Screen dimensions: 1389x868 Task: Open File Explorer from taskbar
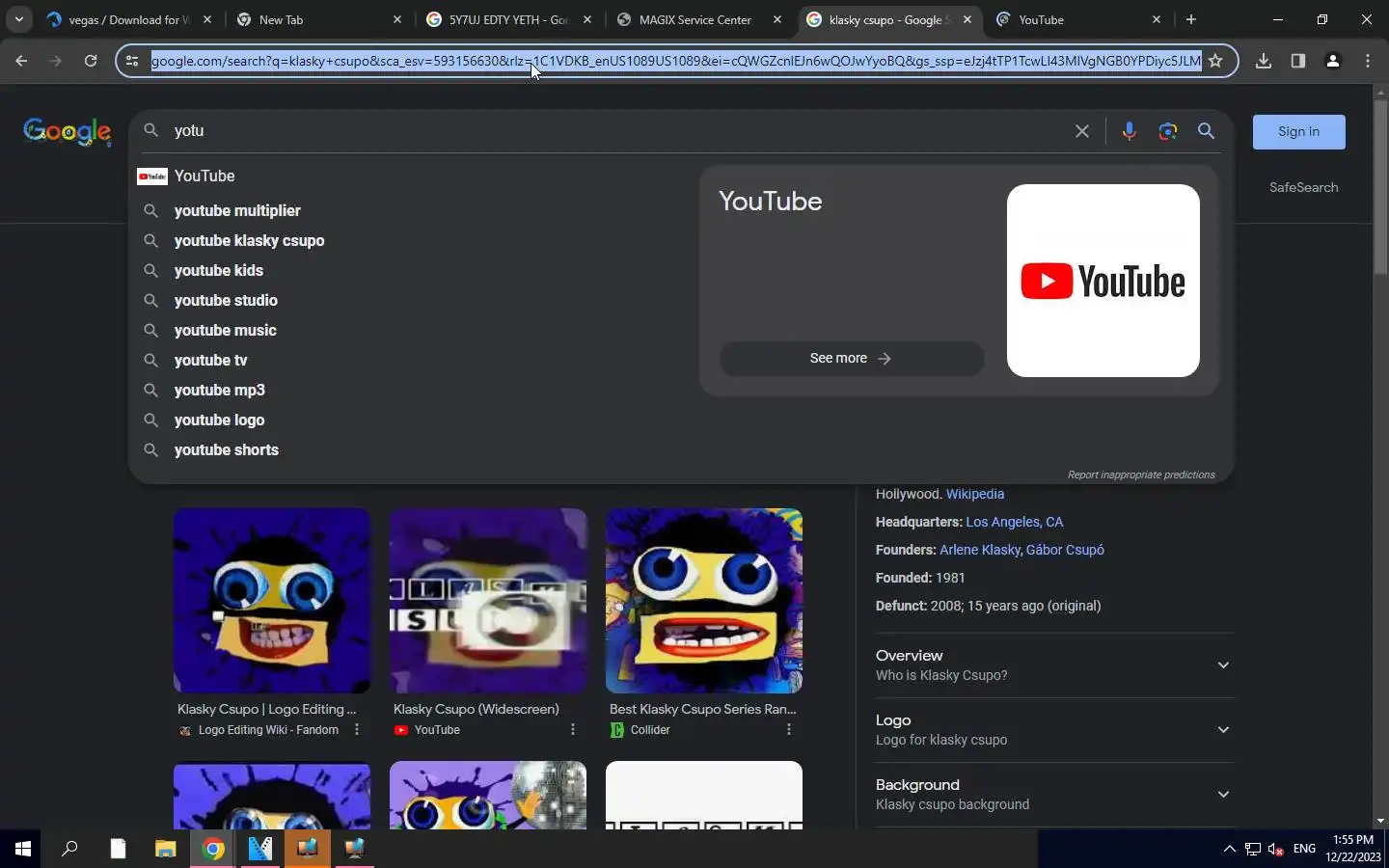(166, 849)
